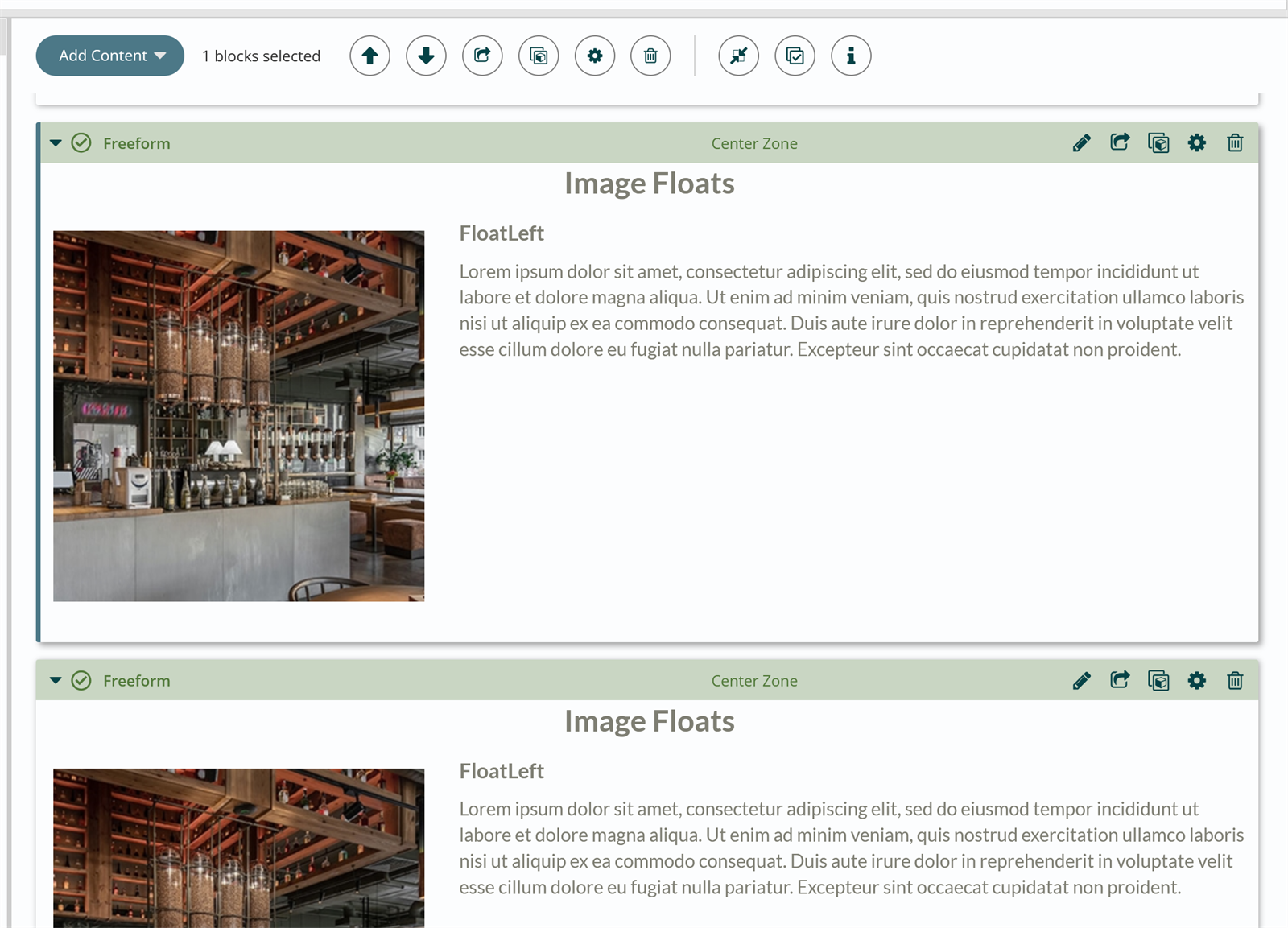
Task: Click the Lorem ipsum paragraph in second block
Action: (x=852, y=848)
